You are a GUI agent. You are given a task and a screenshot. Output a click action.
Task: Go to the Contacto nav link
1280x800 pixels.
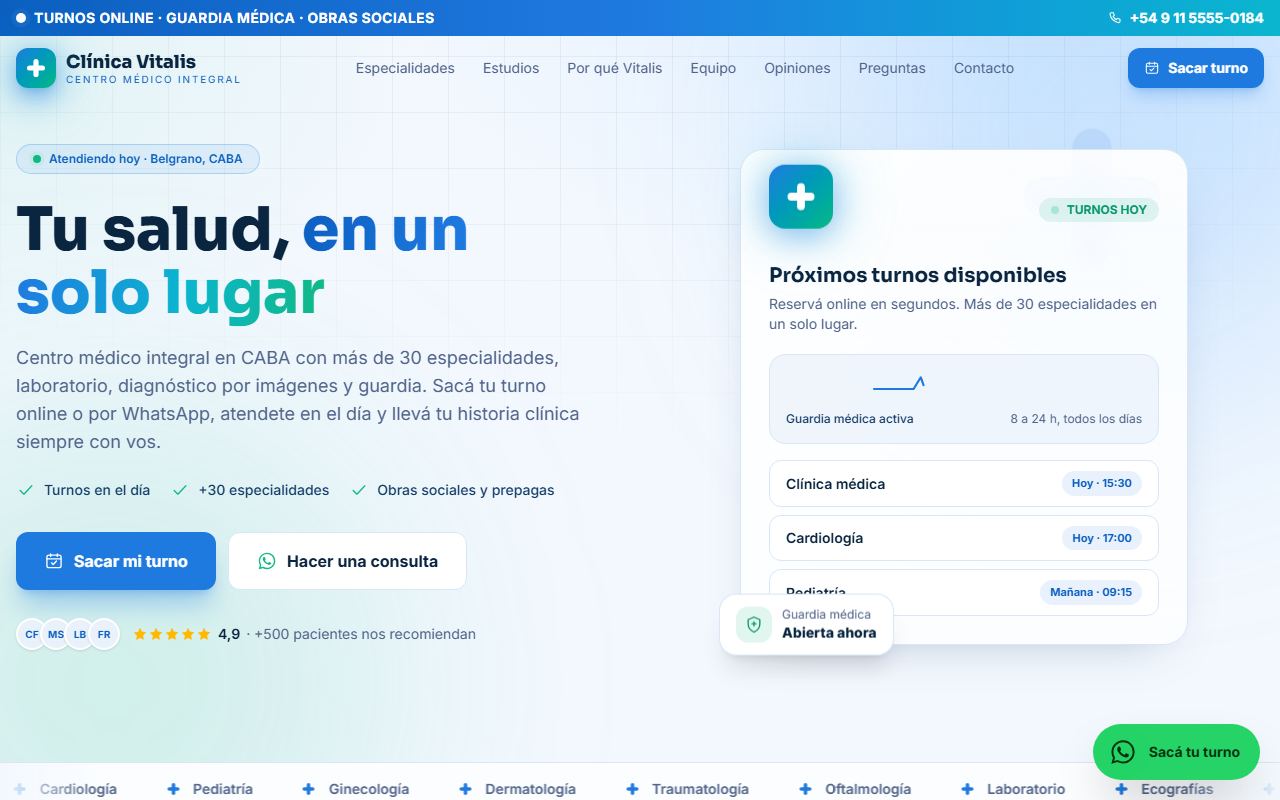984,68
